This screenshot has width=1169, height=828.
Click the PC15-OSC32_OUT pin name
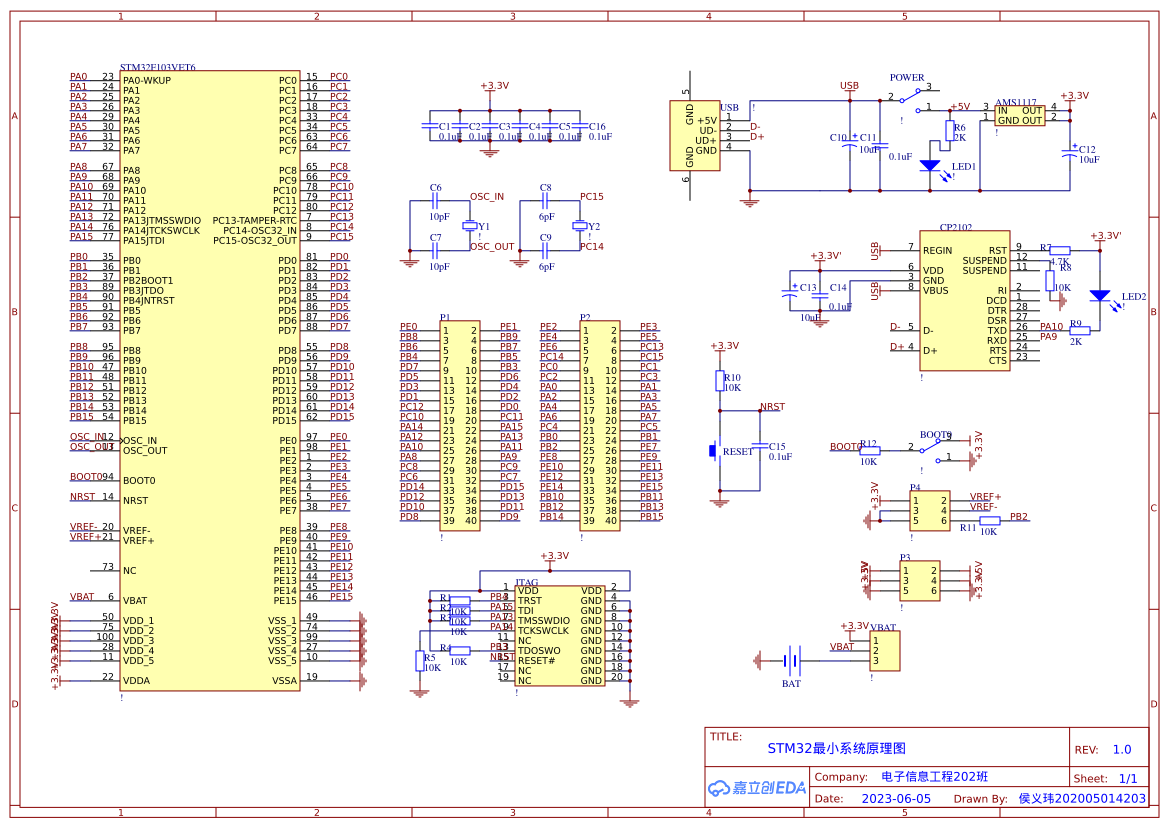click(x=255, y=241)
